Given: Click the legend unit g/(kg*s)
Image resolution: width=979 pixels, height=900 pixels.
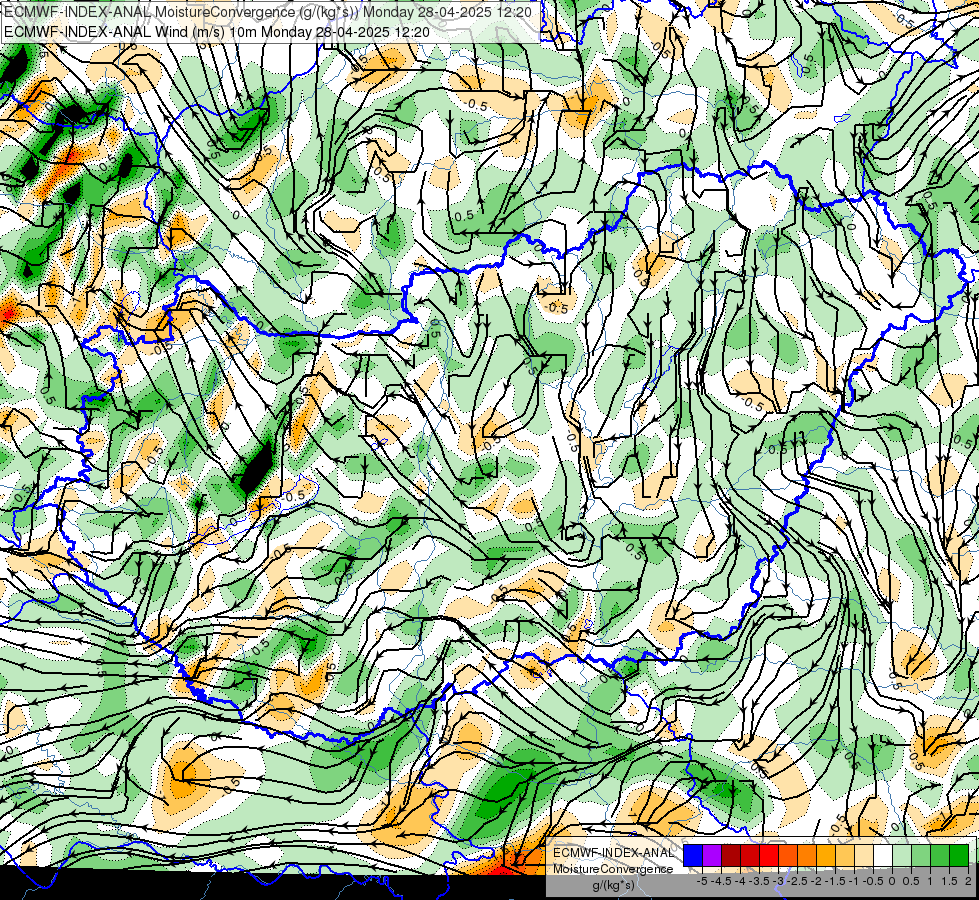Looking at the screenshot, I should (x=613, y=885).
